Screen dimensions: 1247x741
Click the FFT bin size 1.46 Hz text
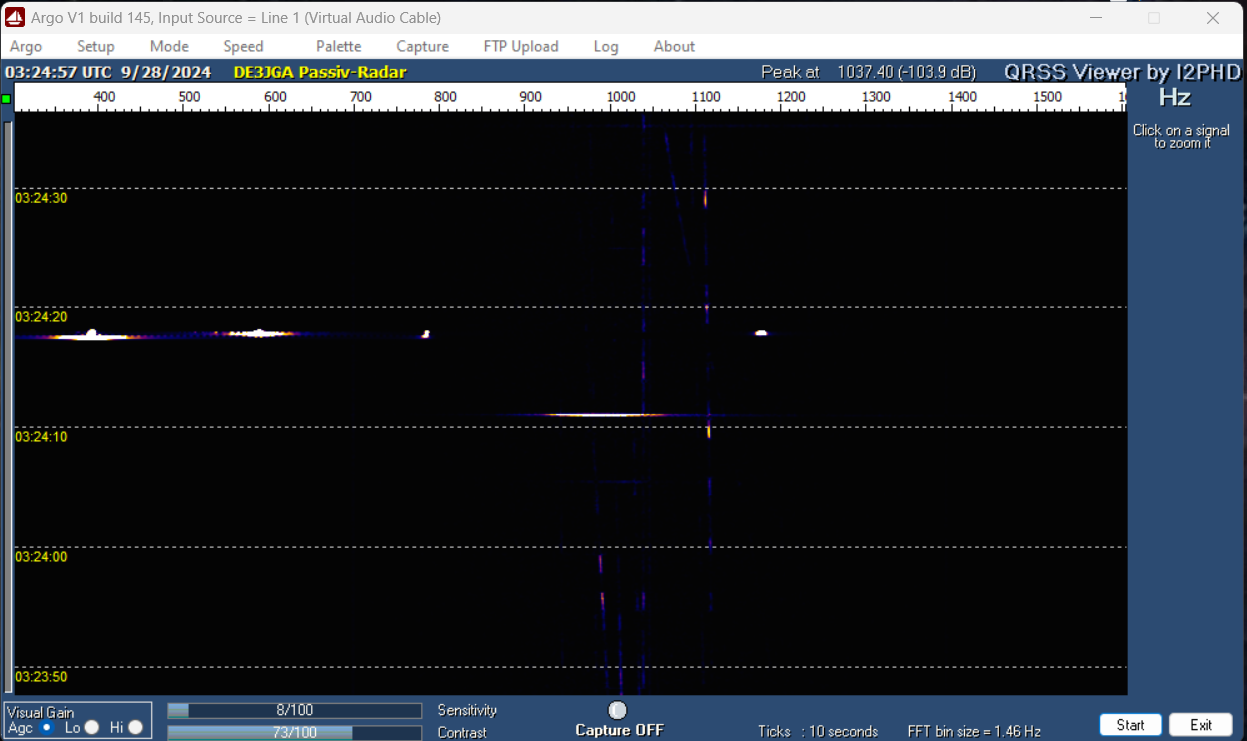[x=974, y=731]
